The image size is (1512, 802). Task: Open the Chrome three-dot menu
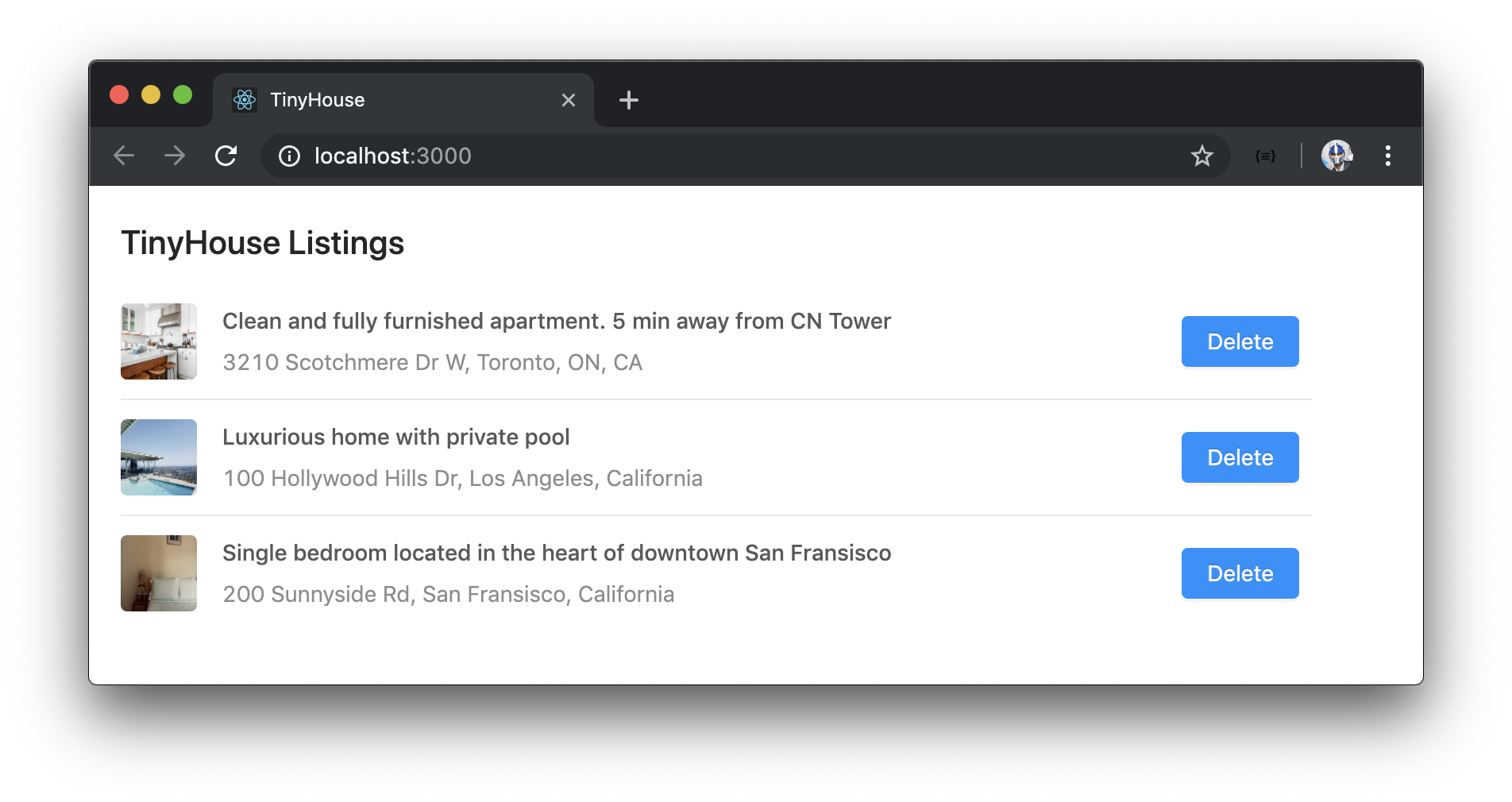(x=1388, y=156)
